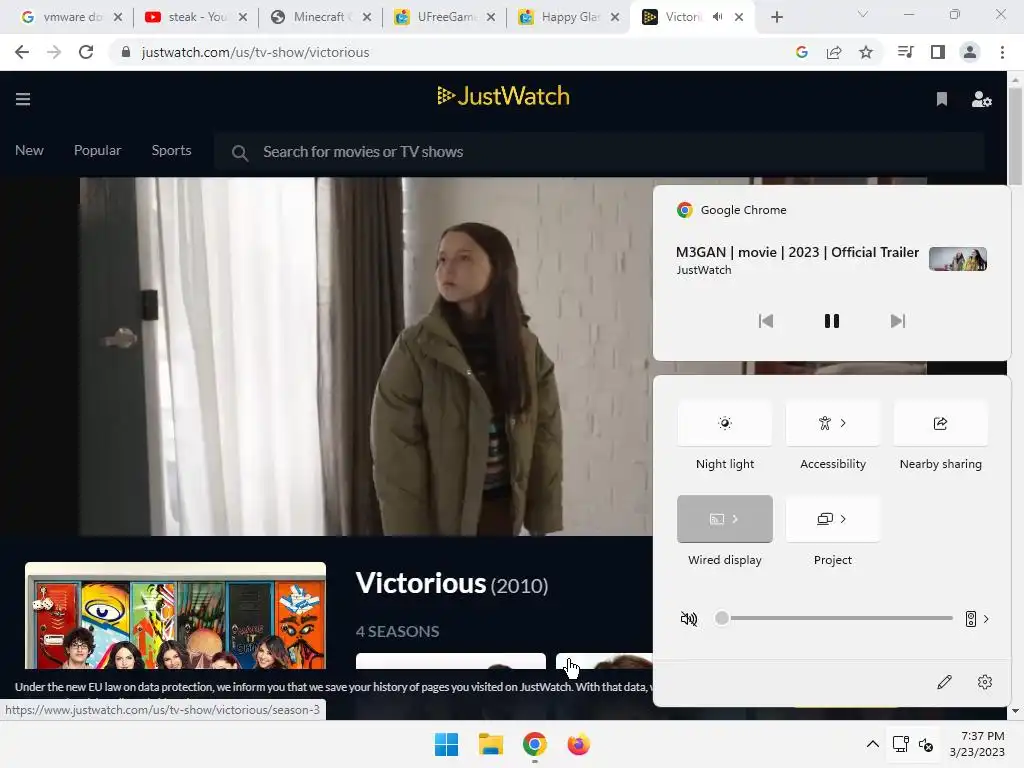
Task: Bookmark this tab with the star
Action: [x=866, y=52]
